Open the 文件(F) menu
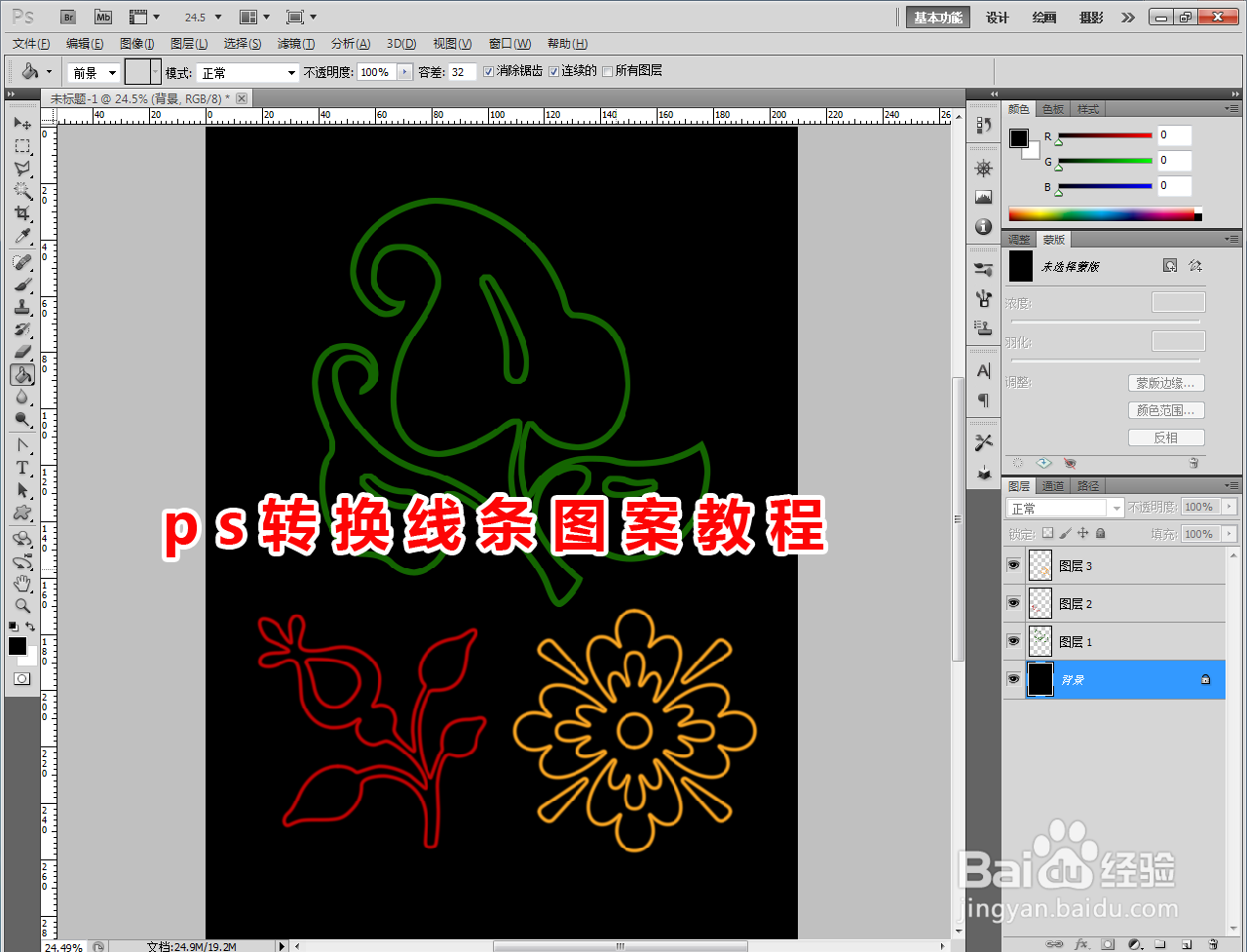Viewport: 1247px width, 952px height. pyautogui.click(x=31, y=44)
